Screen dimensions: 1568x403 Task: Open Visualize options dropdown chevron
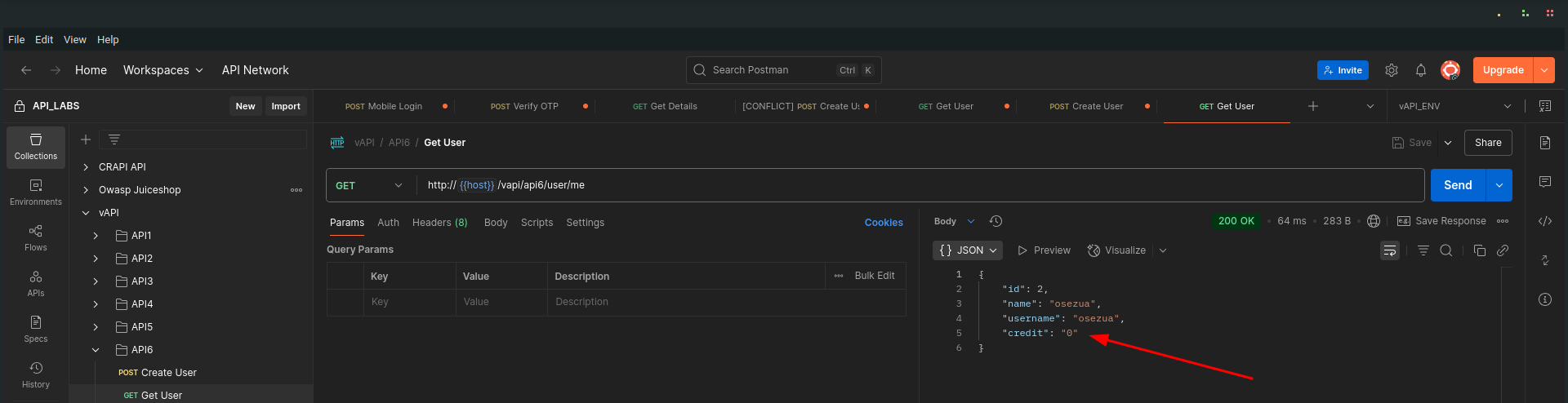[1163, 250]
